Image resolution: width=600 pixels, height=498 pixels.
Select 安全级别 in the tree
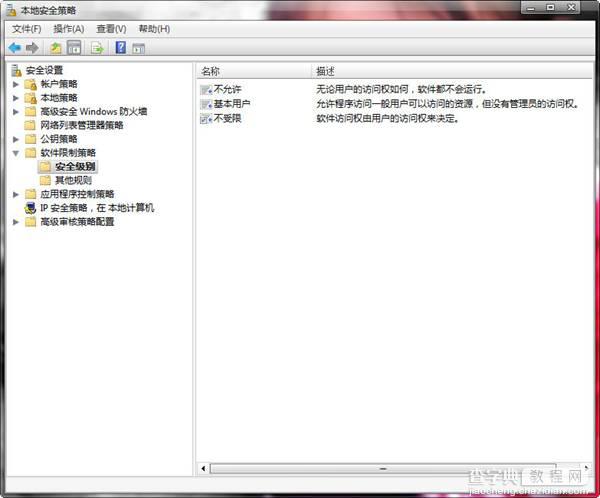click(75, 167)
